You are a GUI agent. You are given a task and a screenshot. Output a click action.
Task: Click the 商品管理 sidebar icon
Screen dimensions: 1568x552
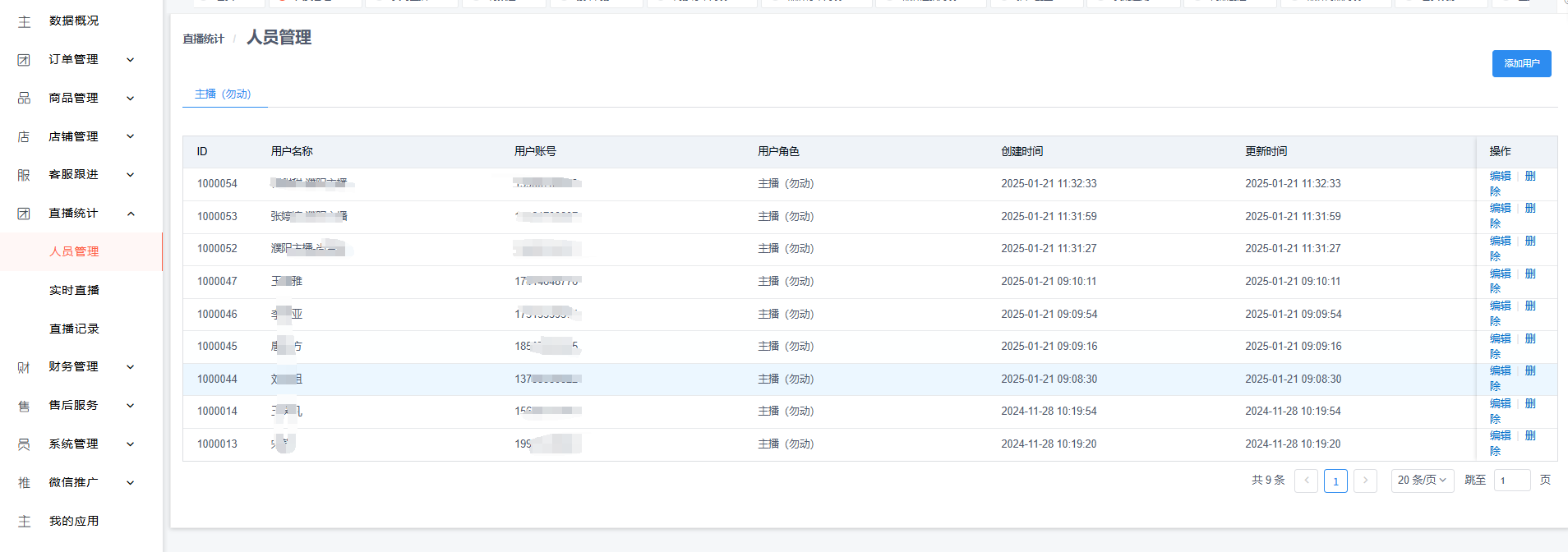[24, 99]
